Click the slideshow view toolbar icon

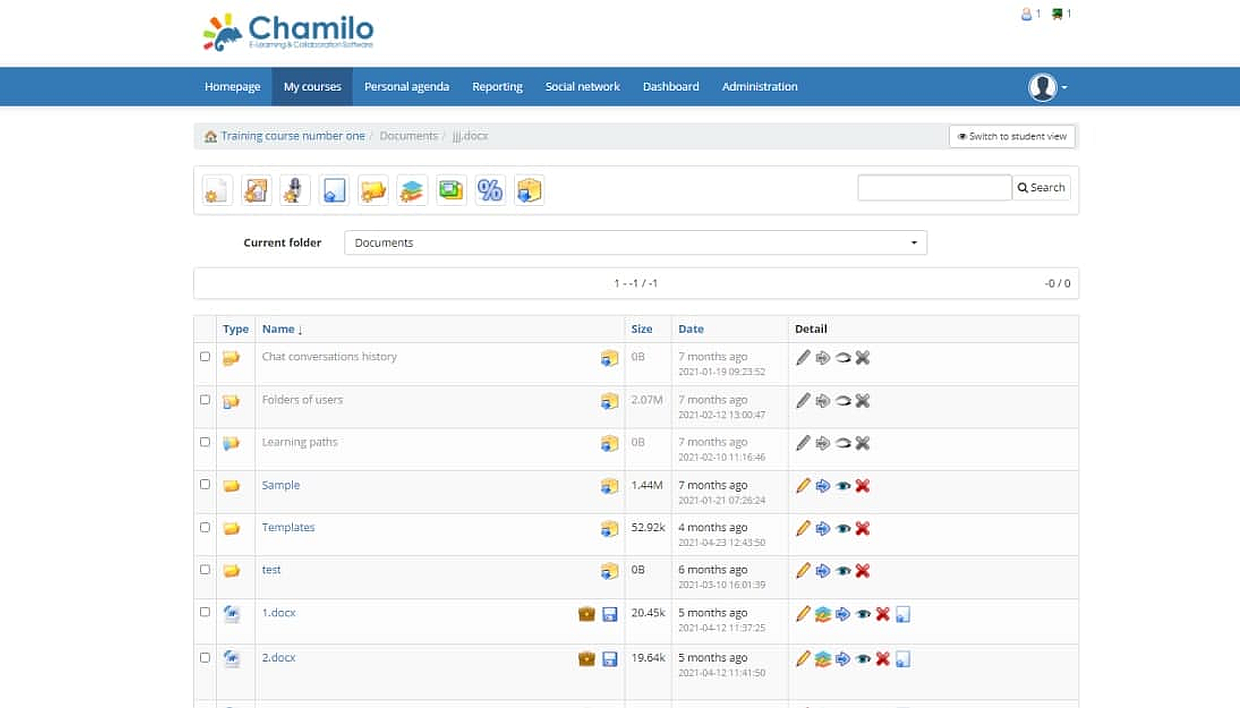point(451,190)
